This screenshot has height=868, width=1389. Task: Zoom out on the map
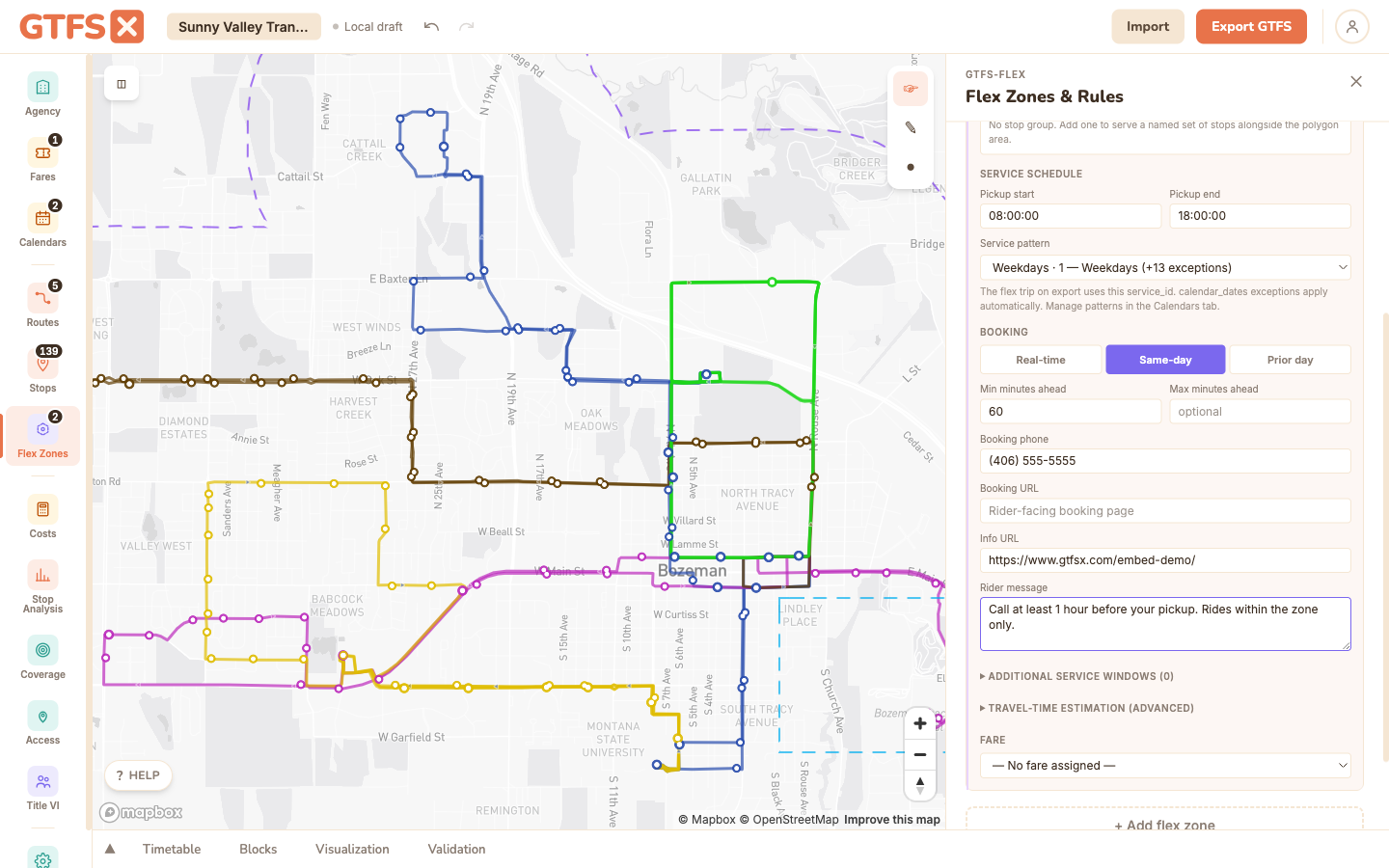point(920,754)
